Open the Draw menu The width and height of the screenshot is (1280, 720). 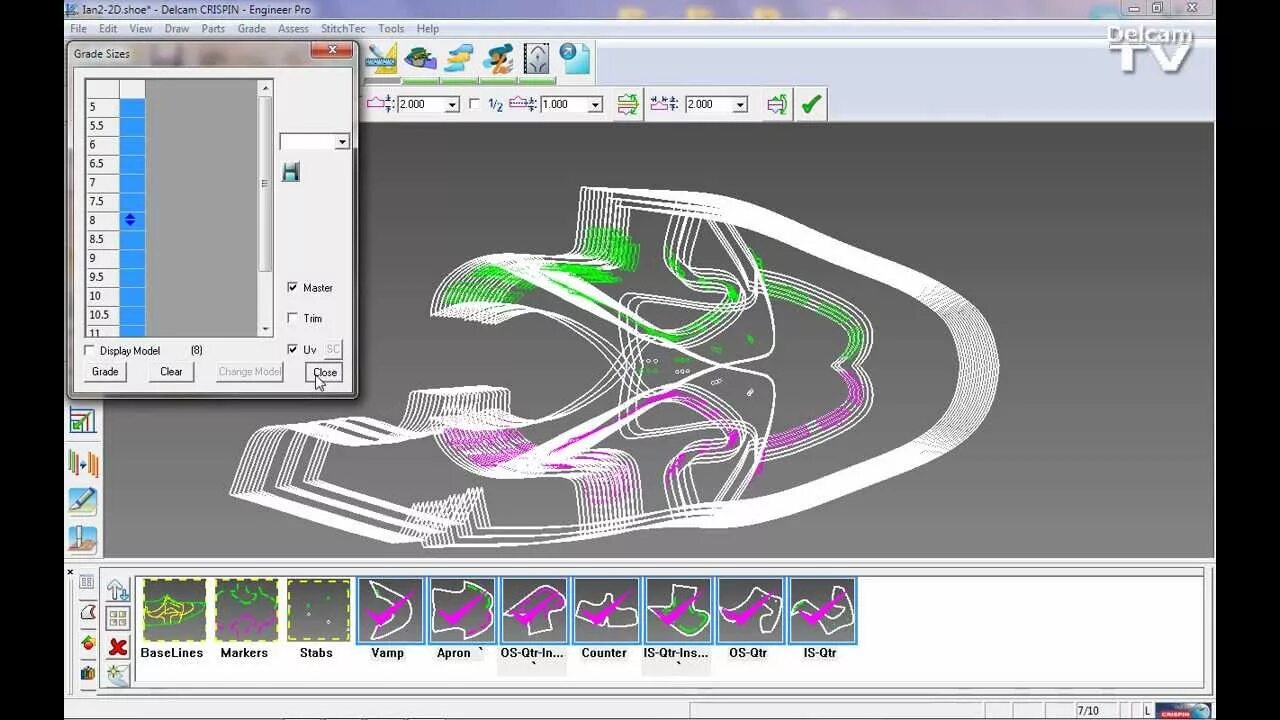coord(177,29)
